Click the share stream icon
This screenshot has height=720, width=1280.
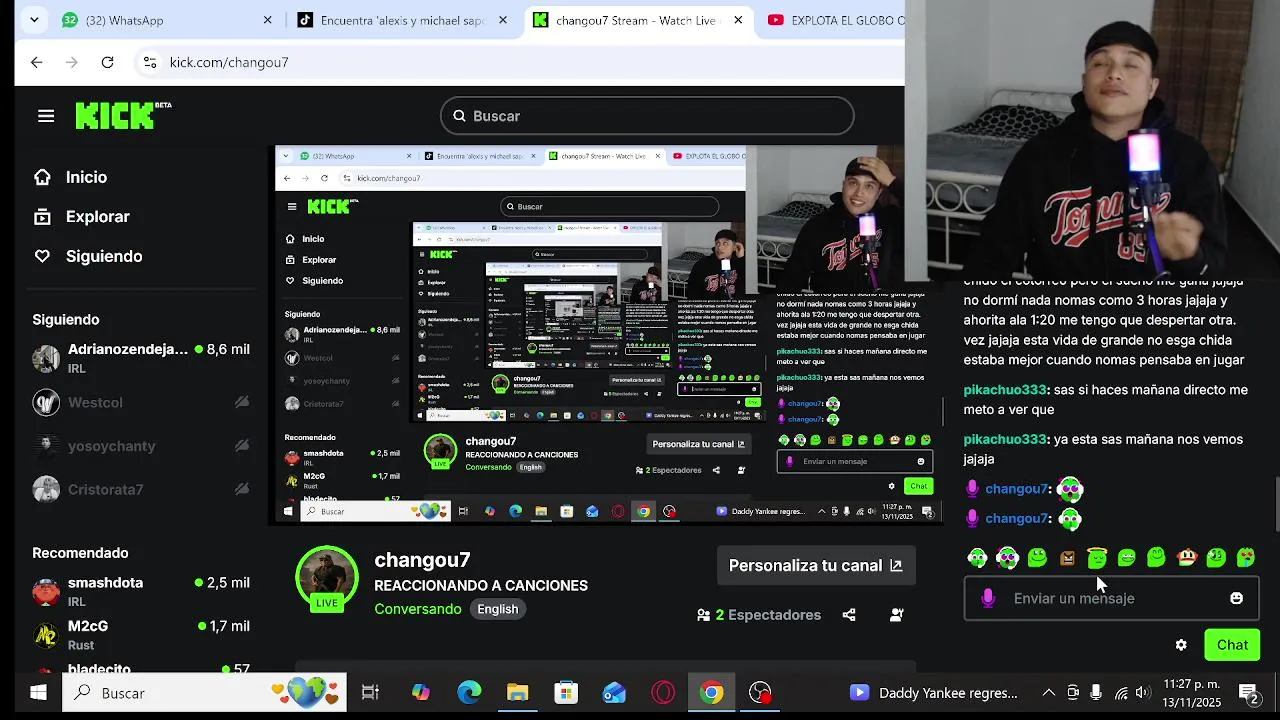(849, 615)
